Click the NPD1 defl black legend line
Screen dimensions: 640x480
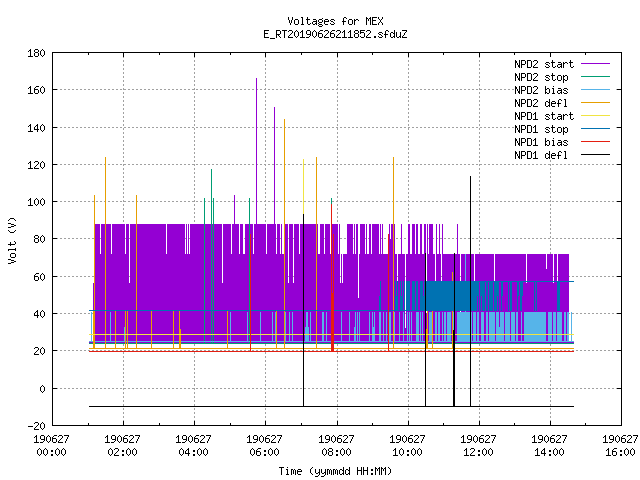pos(595,155)
